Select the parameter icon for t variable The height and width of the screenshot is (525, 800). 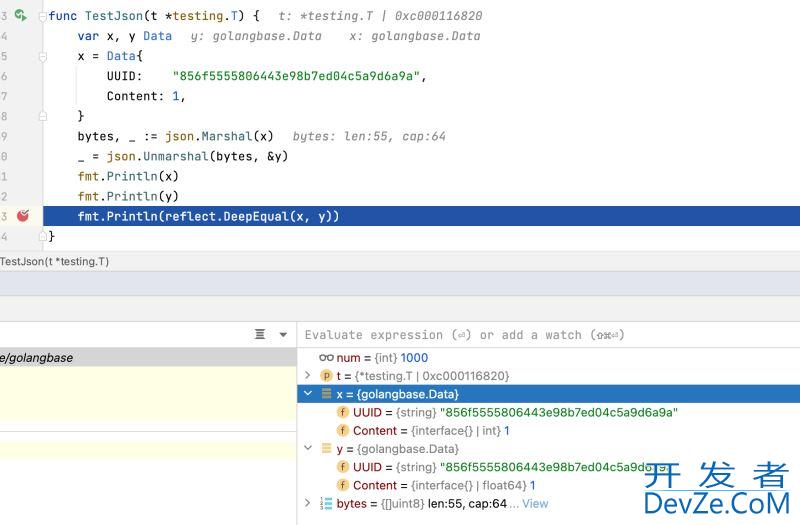coord(326,376)
